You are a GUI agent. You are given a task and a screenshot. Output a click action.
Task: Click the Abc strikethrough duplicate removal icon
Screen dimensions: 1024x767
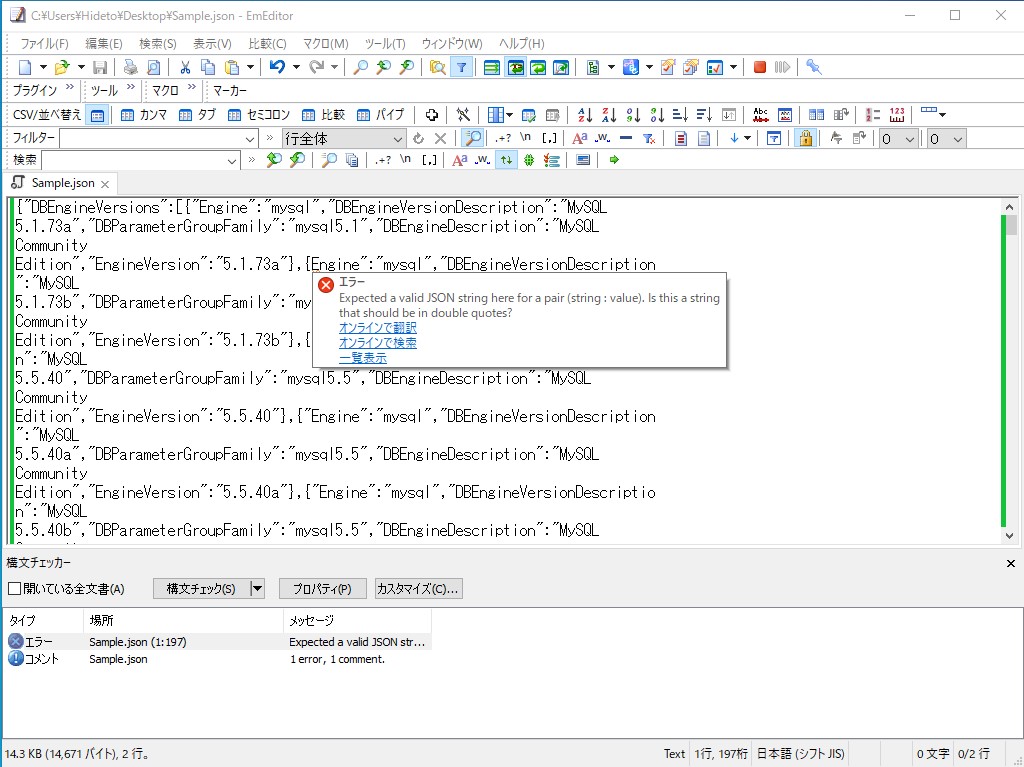click(x=760, y=115)
